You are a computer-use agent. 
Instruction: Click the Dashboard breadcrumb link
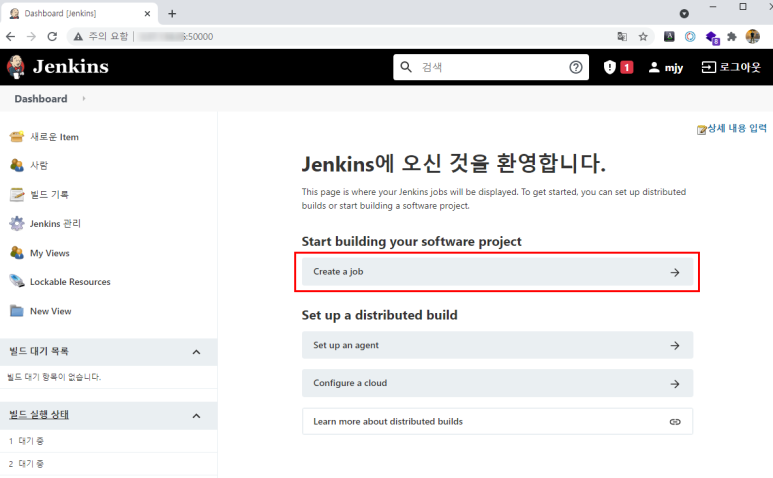(x=41, y=99)
